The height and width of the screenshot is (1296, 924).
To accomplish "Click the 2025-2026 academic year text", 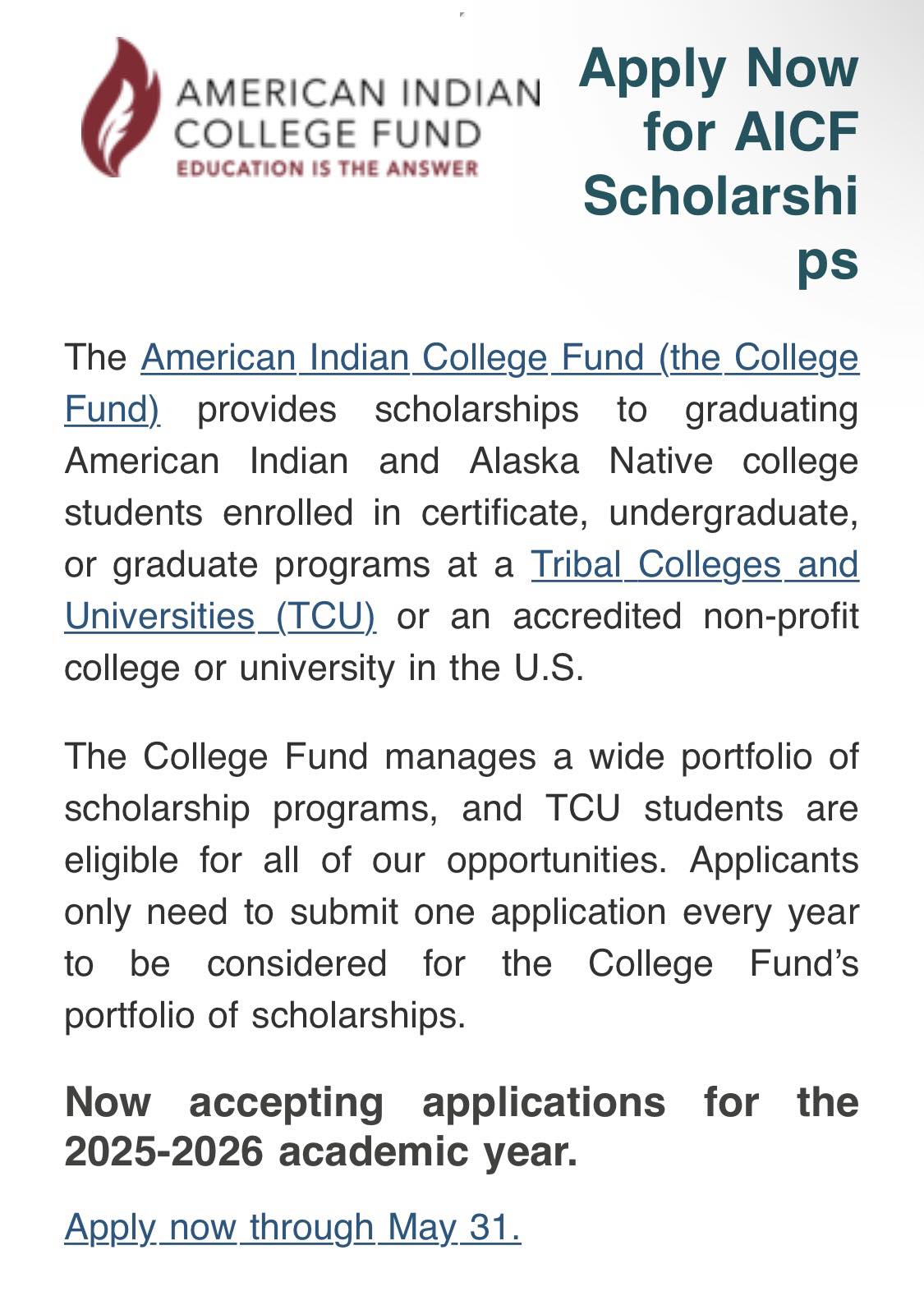I will click(321, 1151).
